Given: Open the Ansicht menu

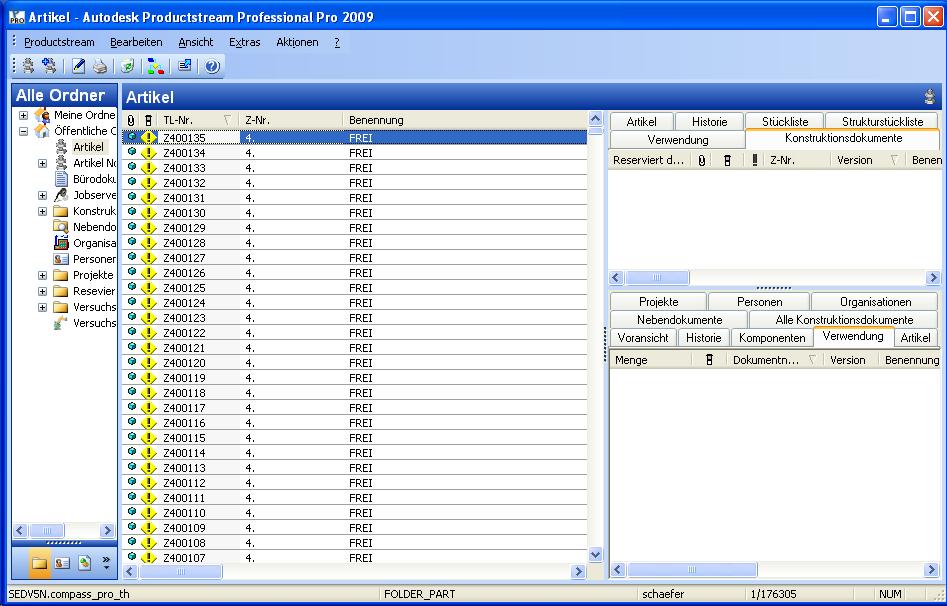Looking at the screenshot, I should click(196, 42).
